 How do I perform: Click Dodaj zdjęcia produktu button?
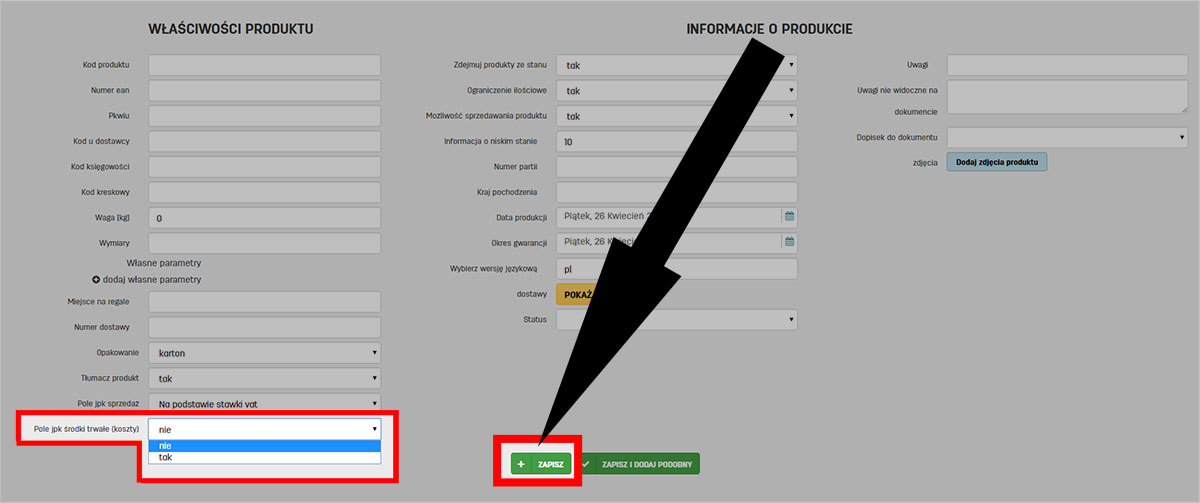coord(996,162)
